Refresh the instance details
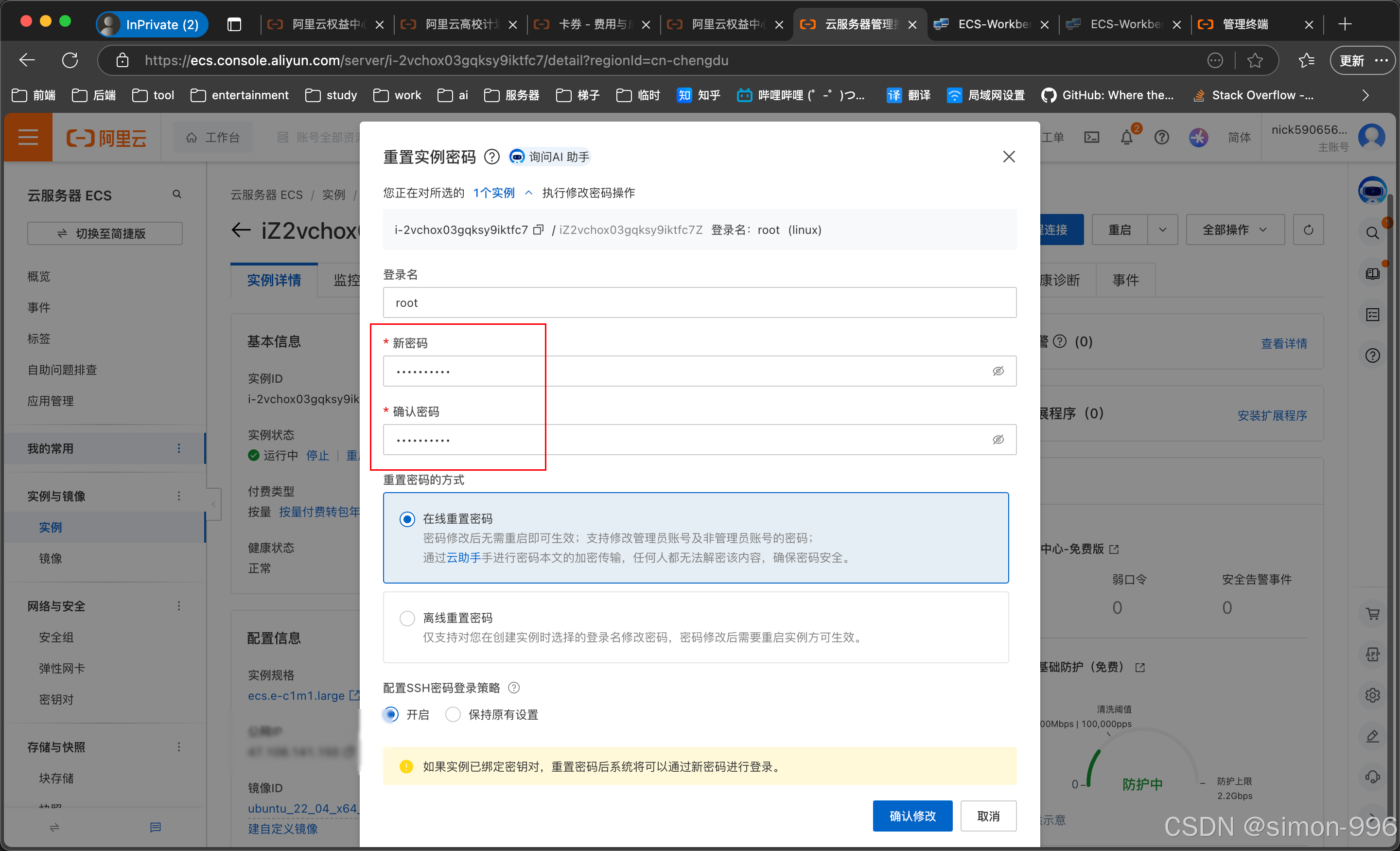 [x=1308, y=230]
